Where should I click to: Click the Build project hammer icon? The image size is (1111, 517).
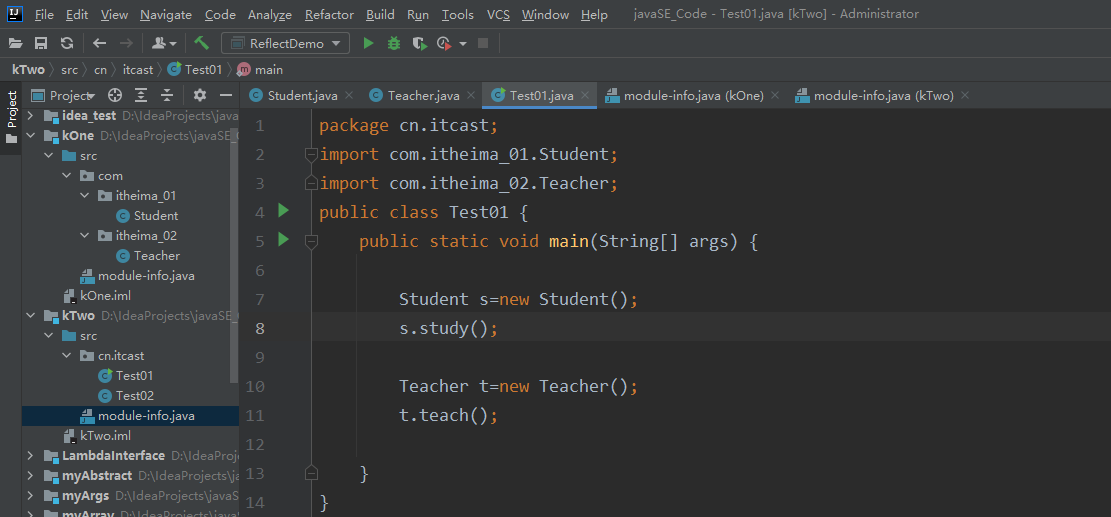coord(202,43)
